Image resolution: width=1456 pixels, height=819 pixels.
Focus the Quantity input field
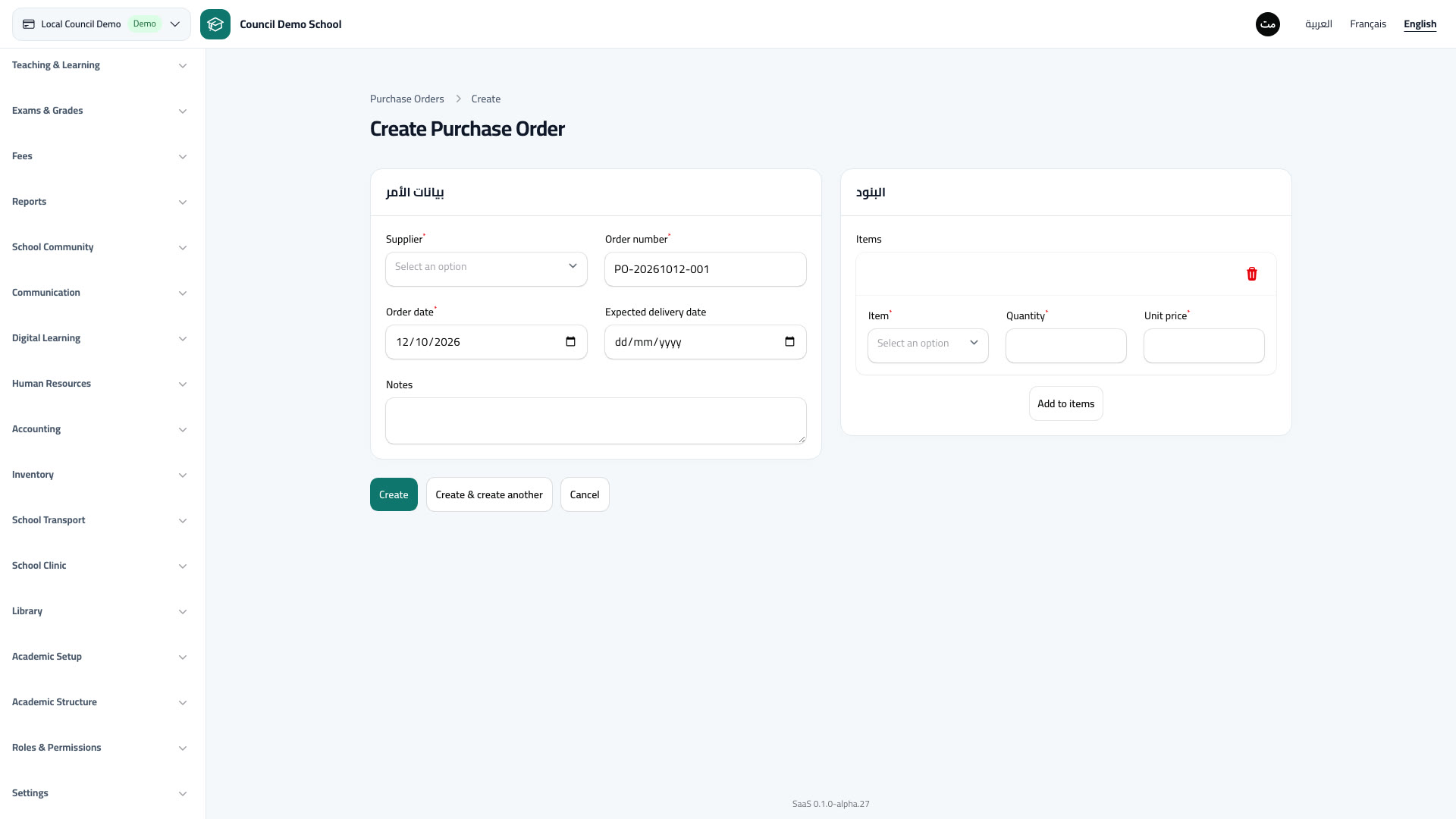point(1066,346)
